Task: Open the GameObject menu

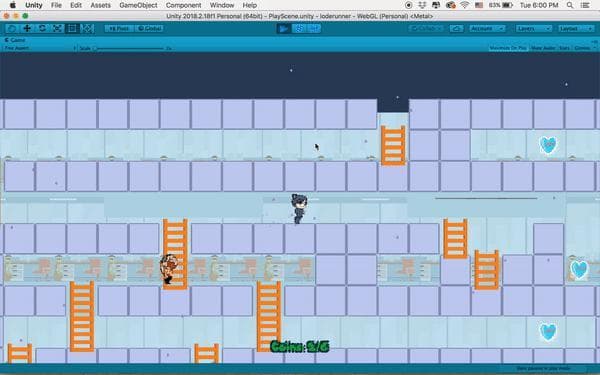Action: [x=138, y=5]
